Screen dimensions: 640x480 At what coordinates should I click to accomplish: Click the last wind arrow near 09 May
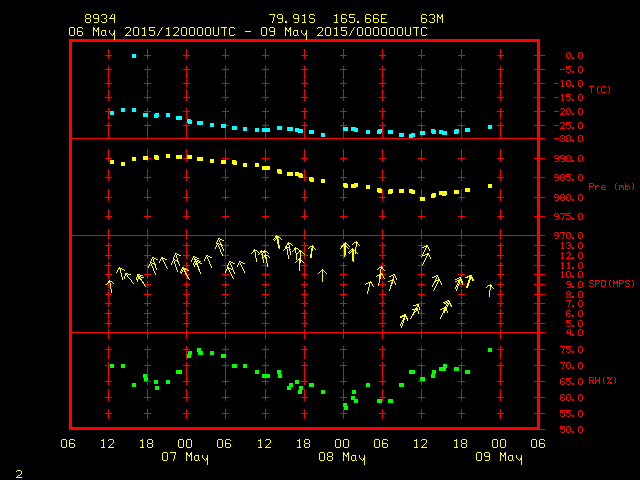click(x=490, y=290)
